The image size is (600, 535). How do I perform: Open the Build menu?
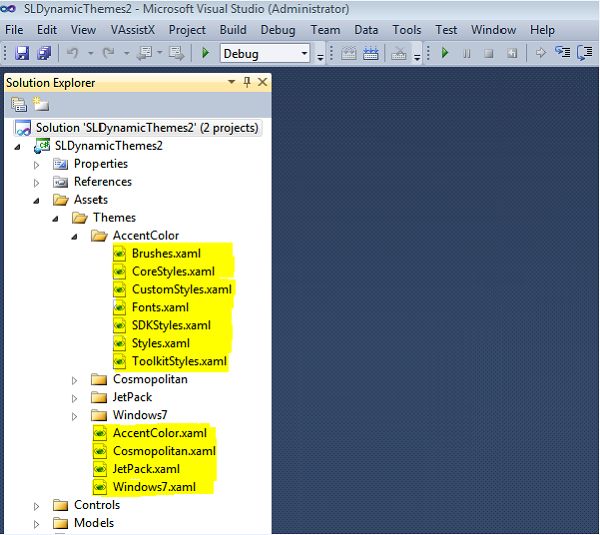(233, 30)
